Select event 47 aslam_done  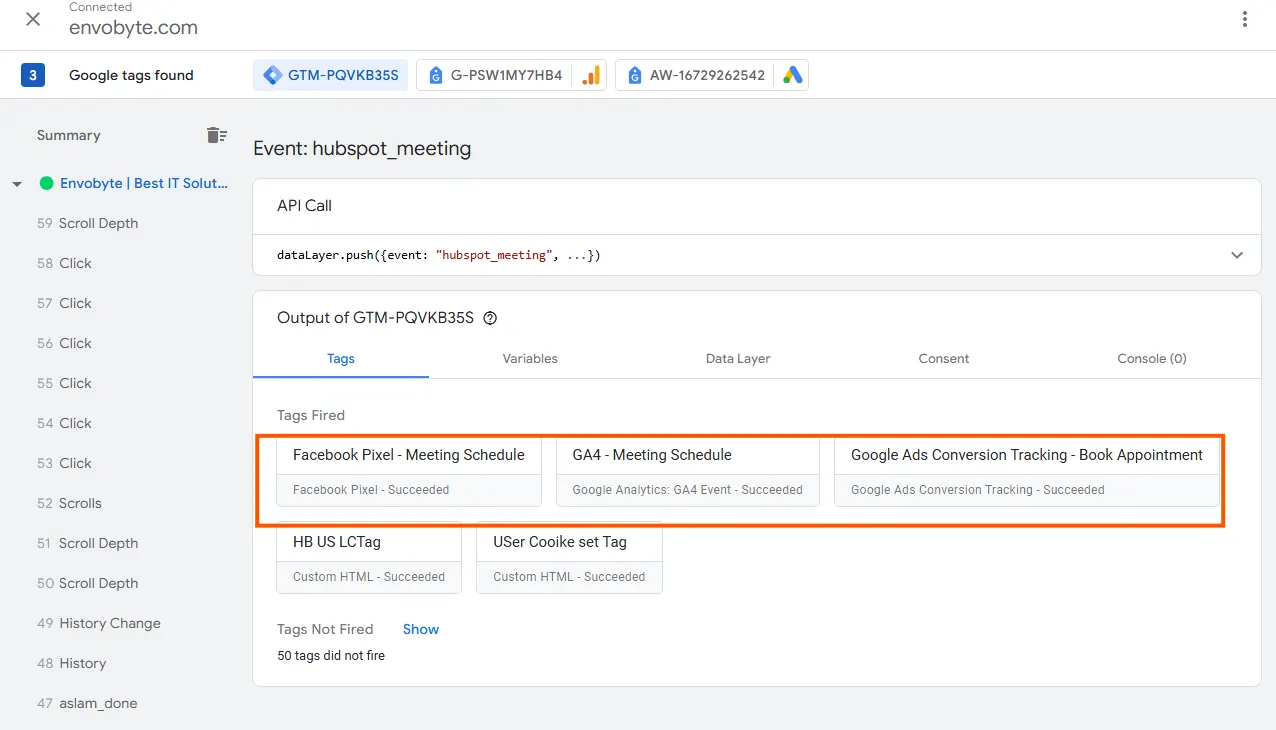(x=87, y=703)
